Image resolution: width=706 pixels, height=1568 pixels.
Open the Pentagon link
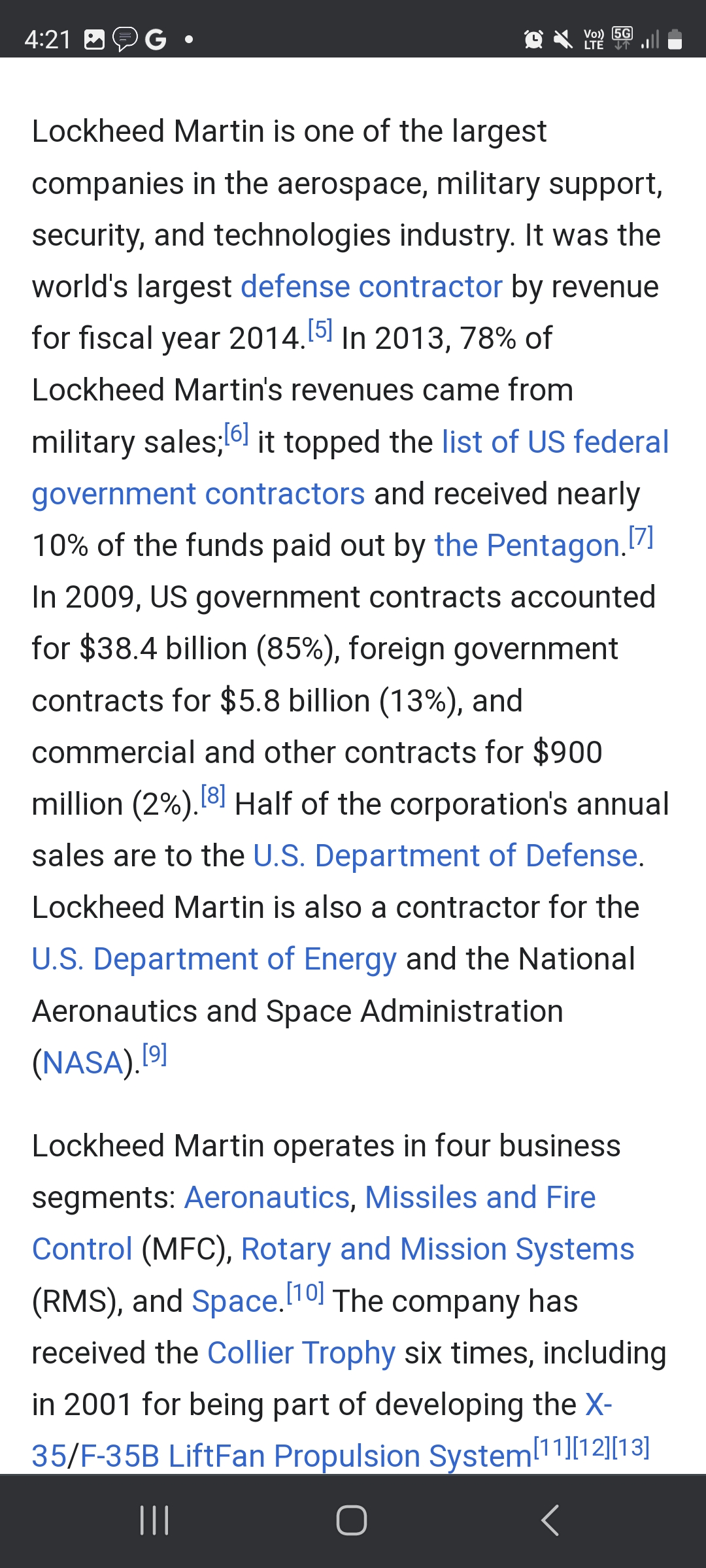click(527, 545)
